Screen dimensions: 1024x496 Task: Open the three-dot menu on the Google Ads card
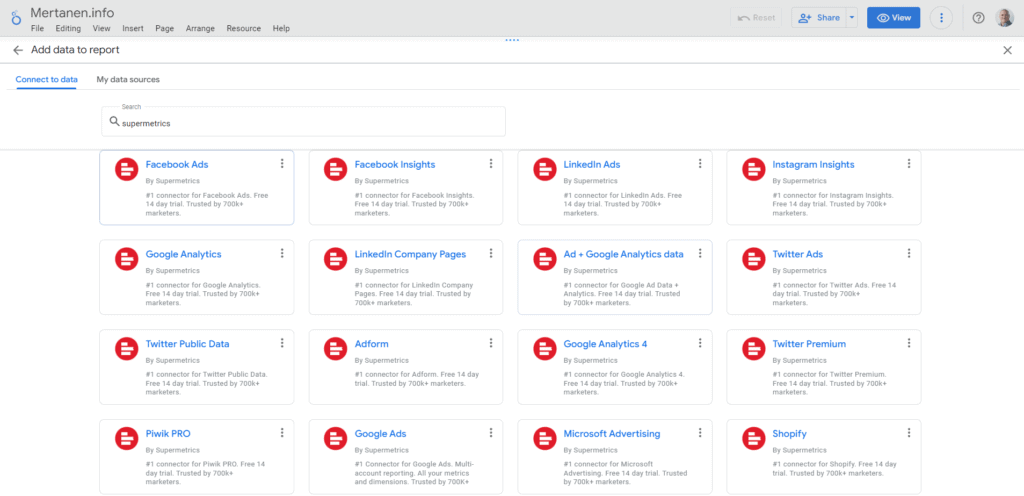pos(491,433)
